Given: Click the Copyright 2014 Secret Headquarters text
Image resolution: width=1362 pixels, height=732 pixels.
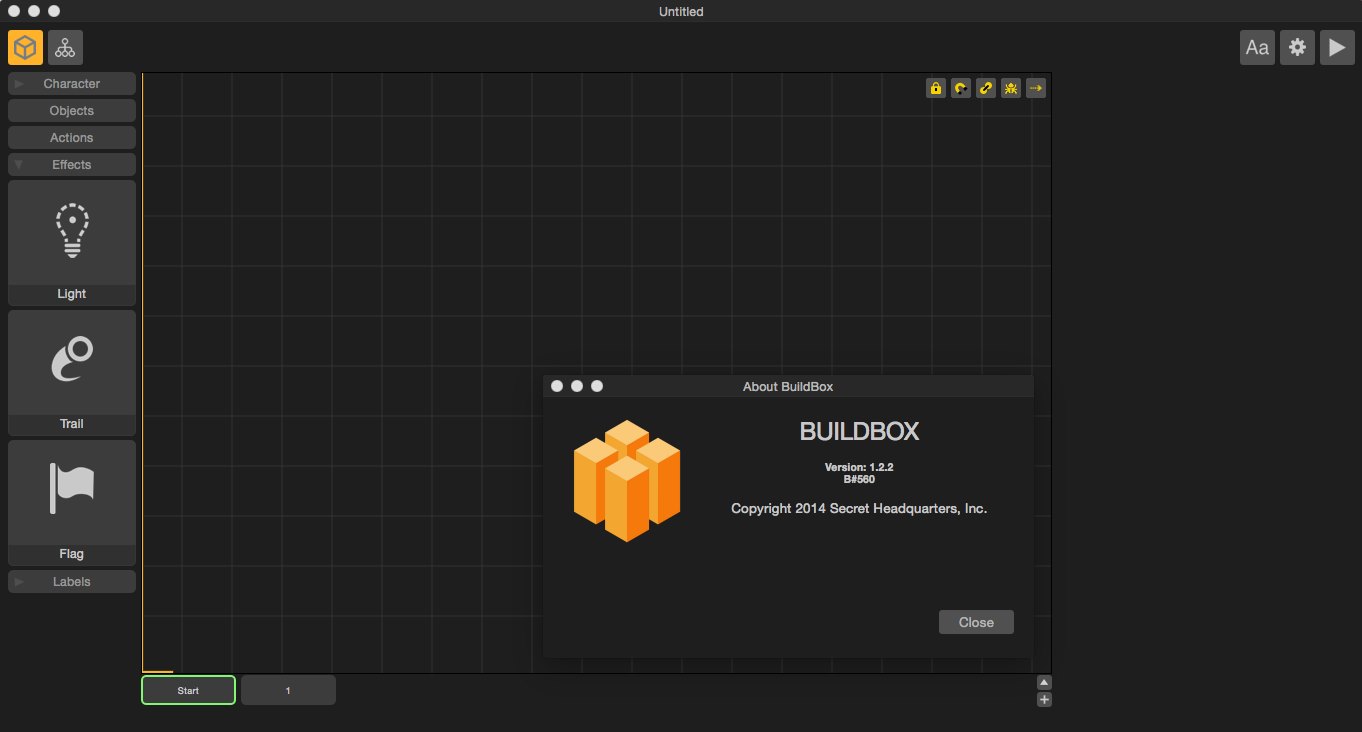Looking at the screenshot, I should pos(859,509).
